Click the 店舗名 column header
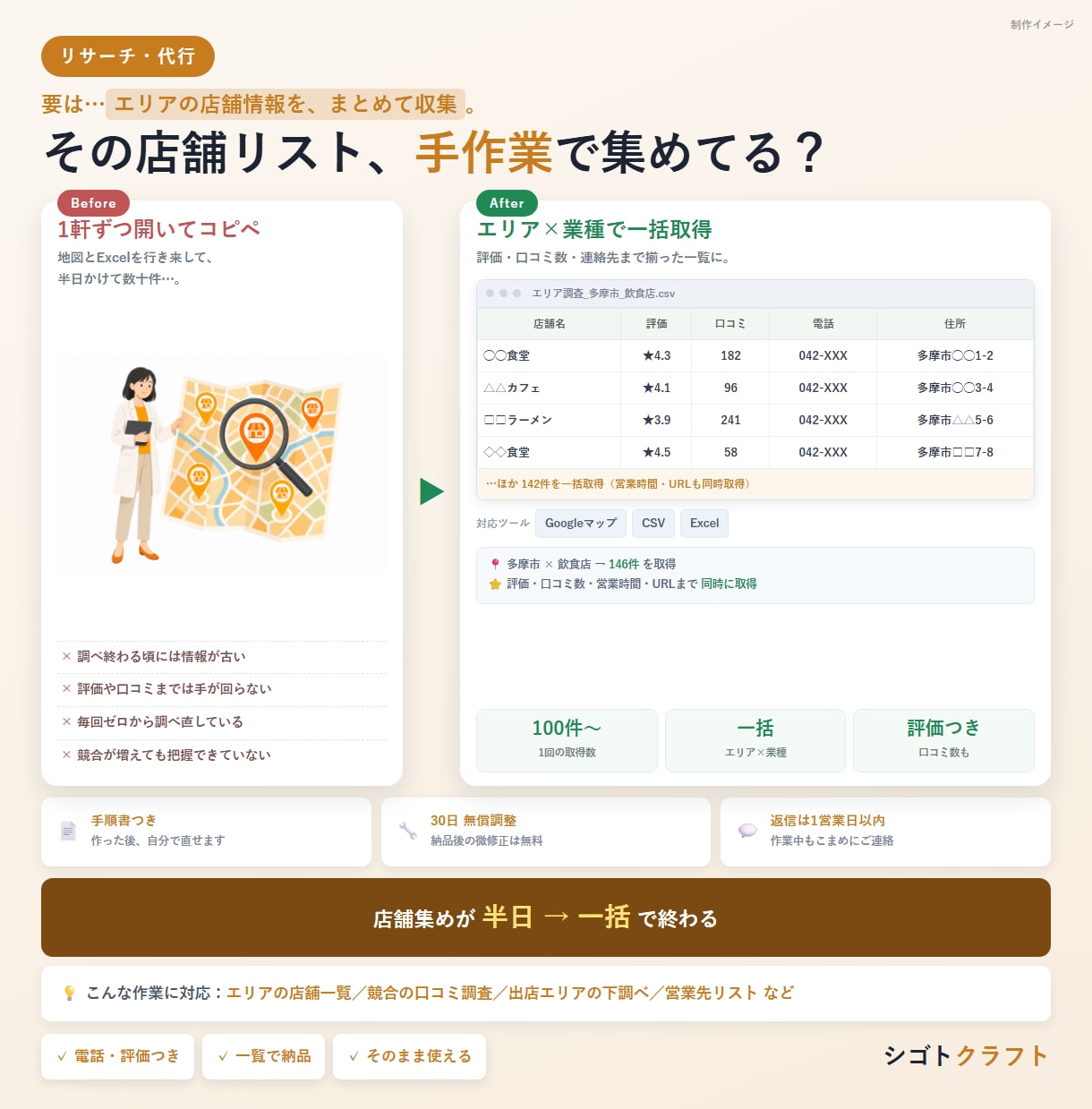 (549, 324)
